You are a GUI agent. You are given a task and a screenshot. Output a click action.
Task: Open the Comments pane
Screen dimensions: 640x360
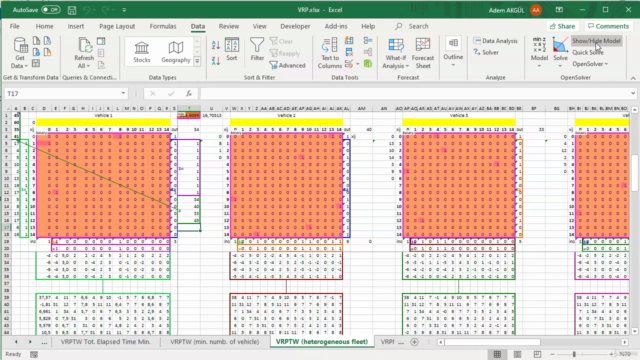[x=608, y=26]
